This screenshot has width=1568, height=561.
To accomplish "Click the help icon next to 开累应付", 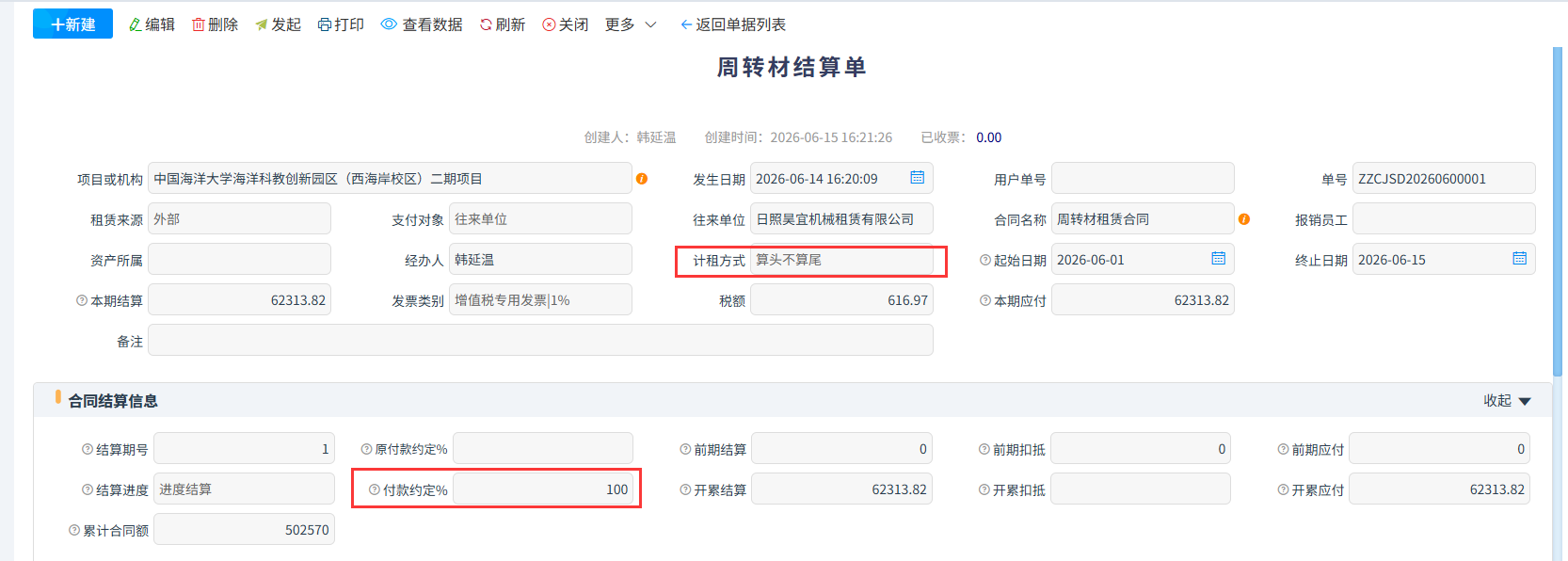I will point(1283,490).
